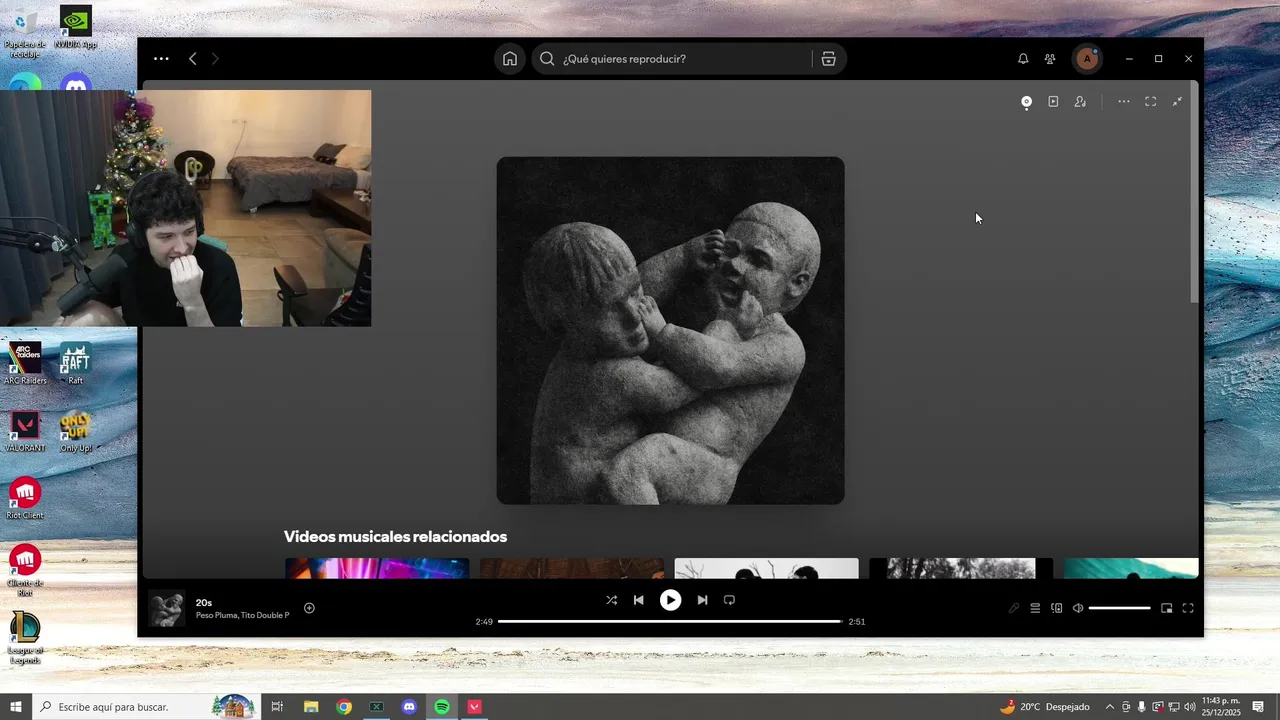Screen dimensions: 1280x720
Task: Add 20s to Liked Songs
Action: 309,608
